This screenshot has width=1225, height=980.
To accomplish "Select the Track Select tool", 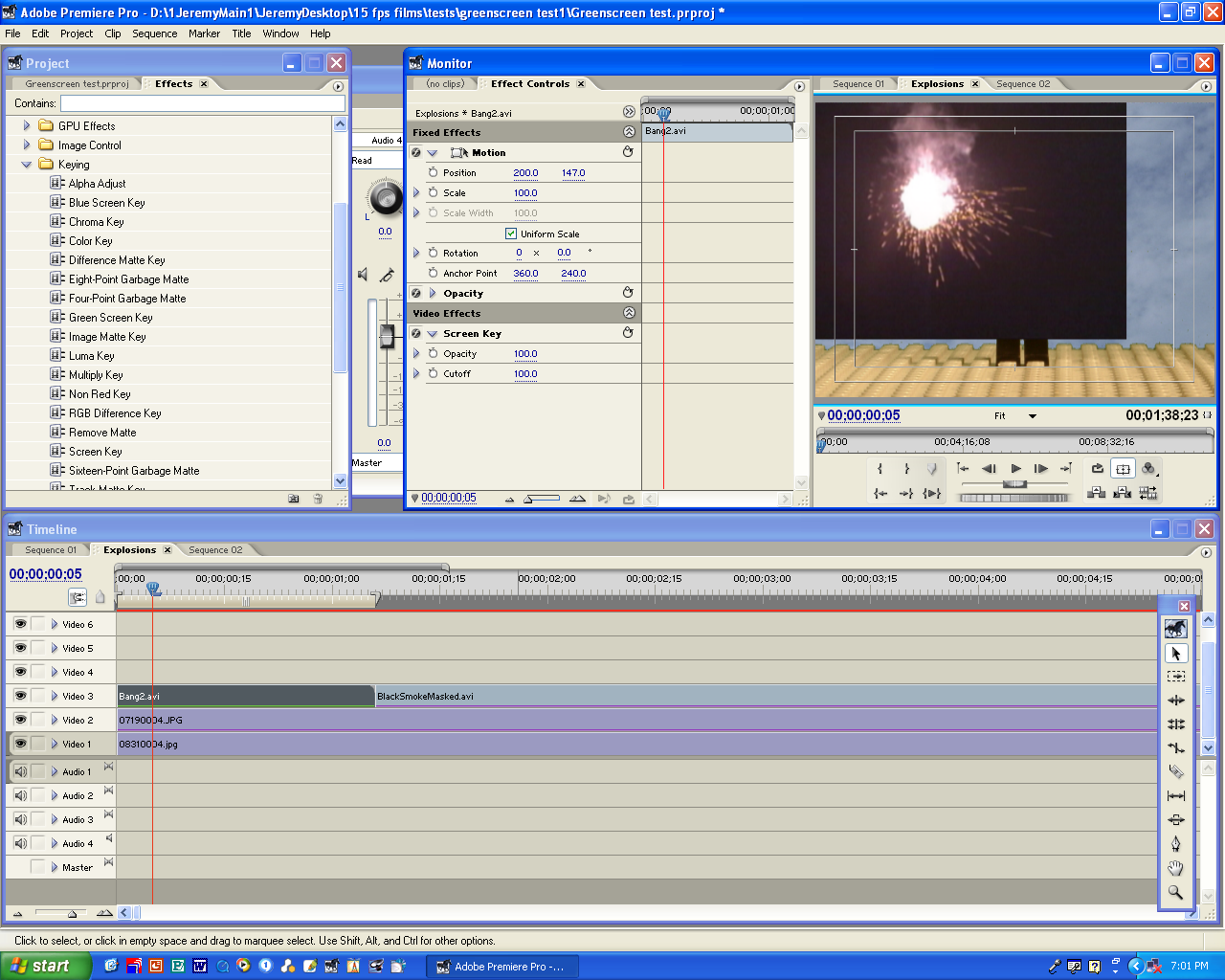I will [x=1176, y=677].
